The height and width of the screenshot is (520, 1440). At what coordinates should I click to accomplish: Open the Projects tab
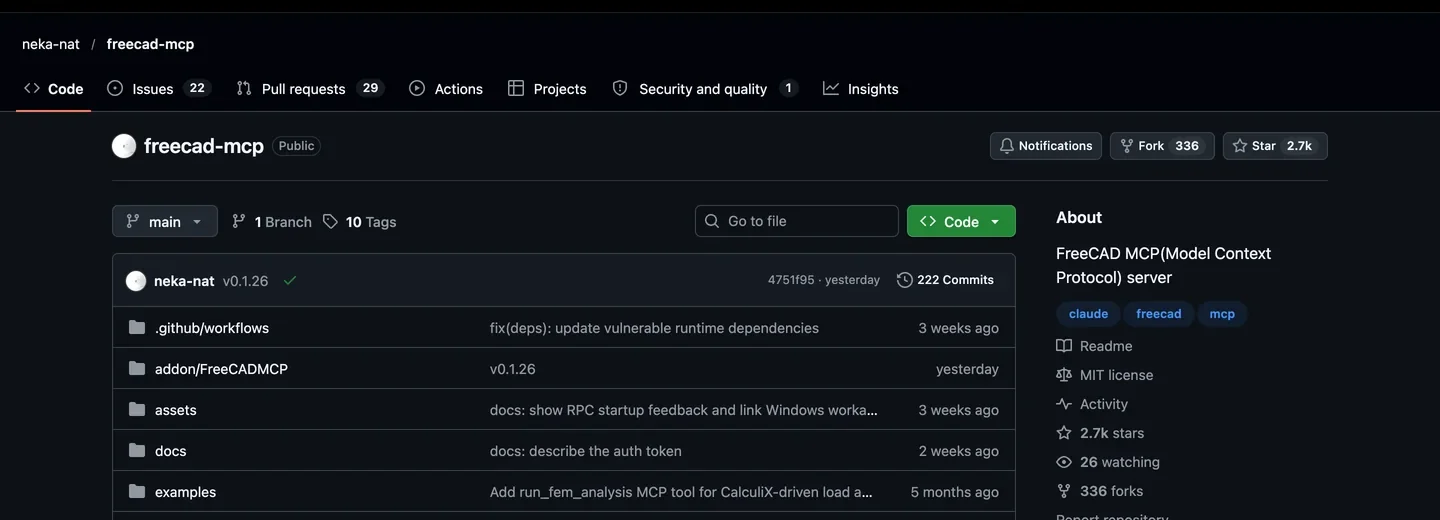[547, 89]
